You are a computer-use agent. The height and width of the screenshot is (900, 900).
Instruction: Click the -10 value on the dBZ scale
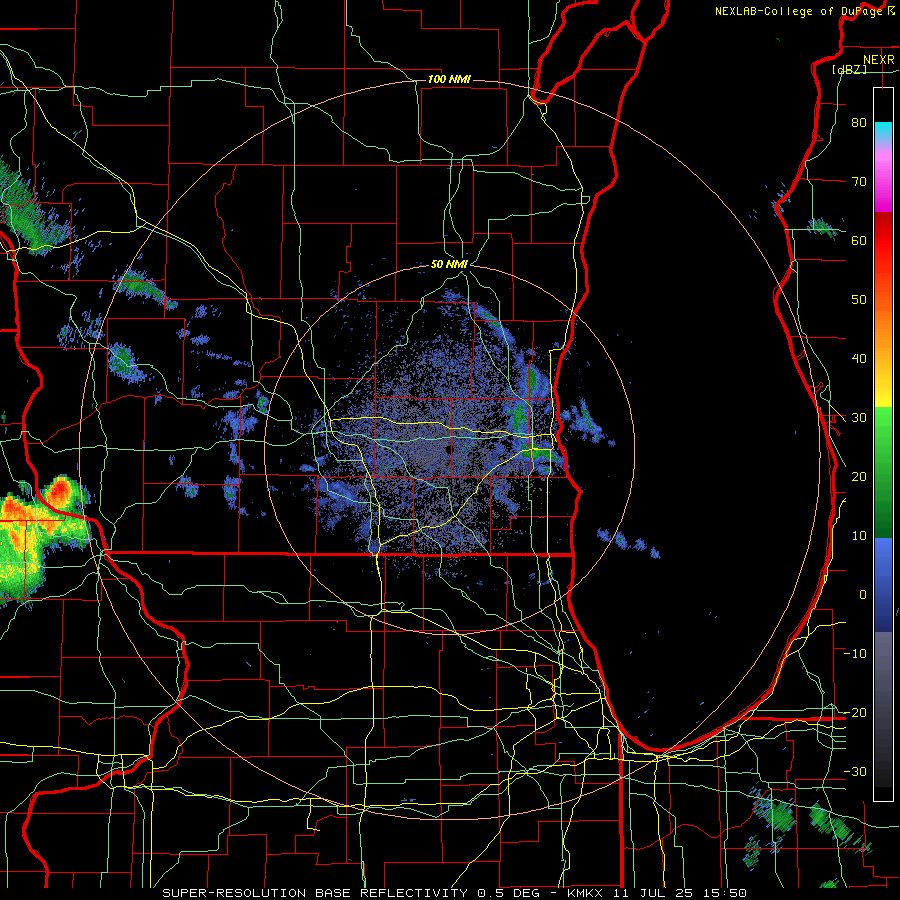855,654
